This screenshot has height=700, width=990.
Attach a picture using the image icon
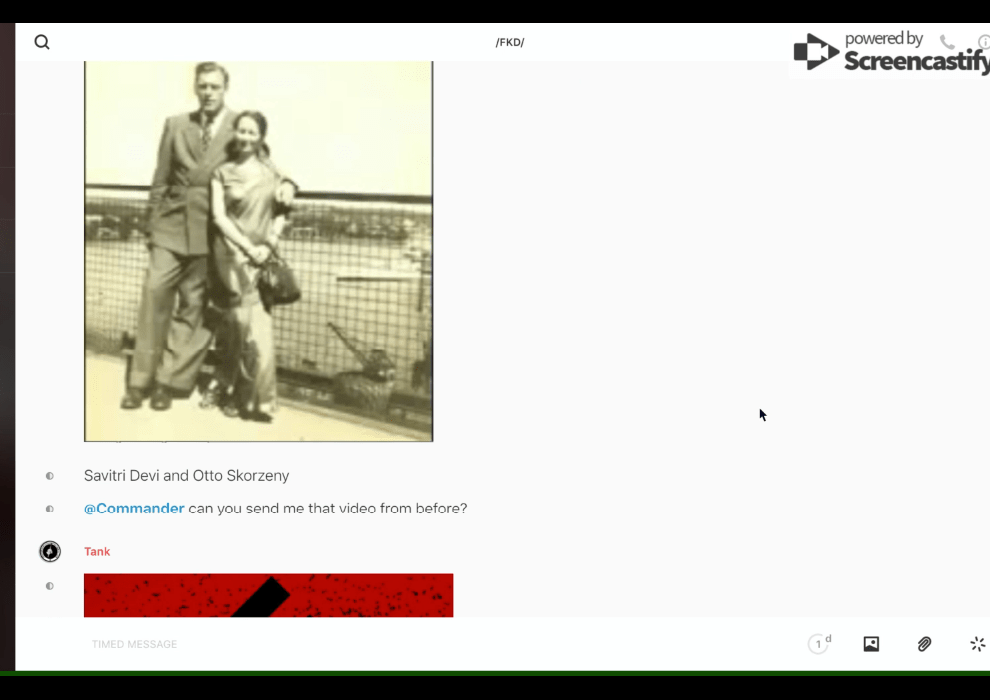871,644
